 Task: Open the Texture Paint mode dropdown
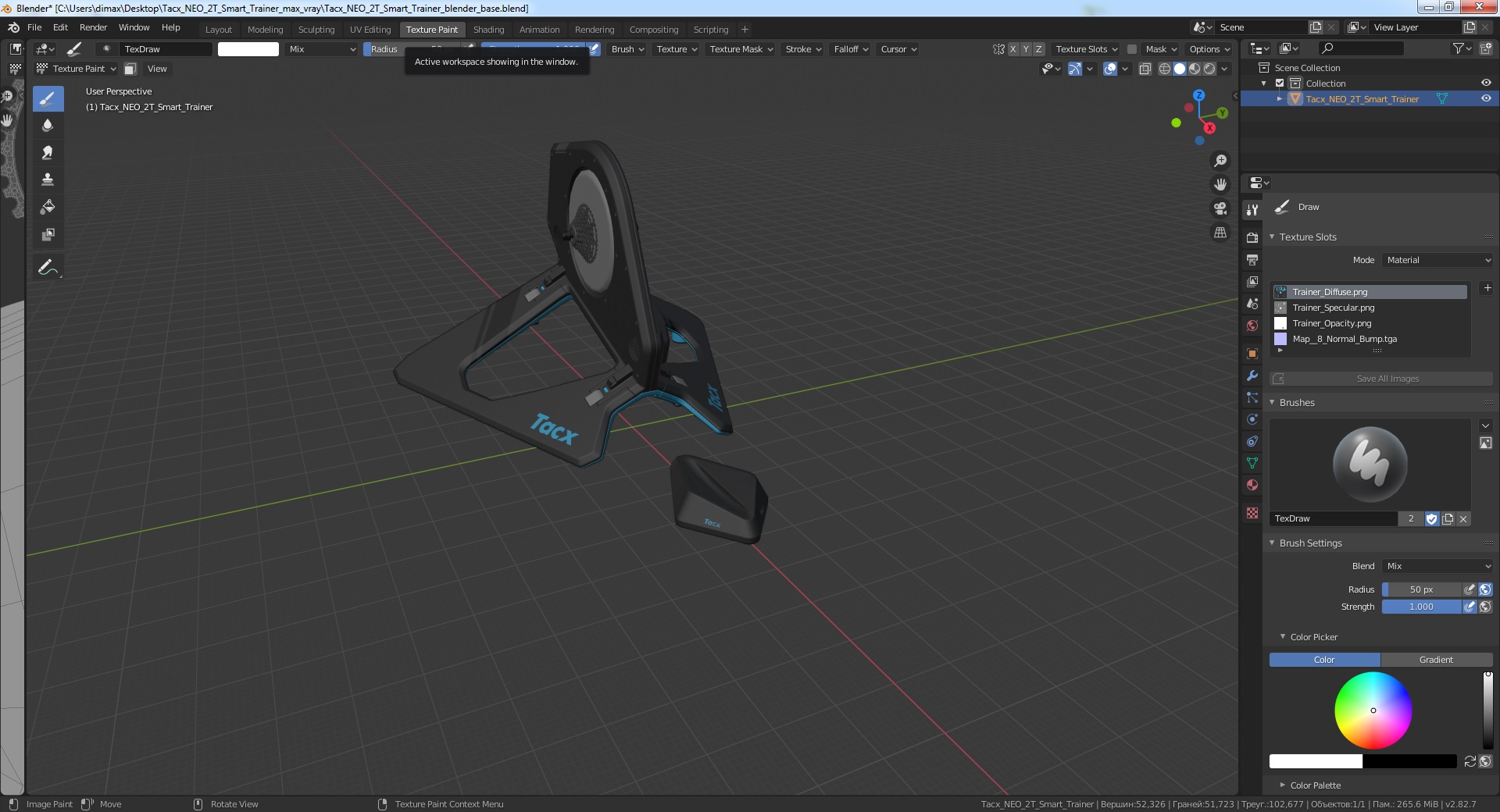click(x=77, y=69)
